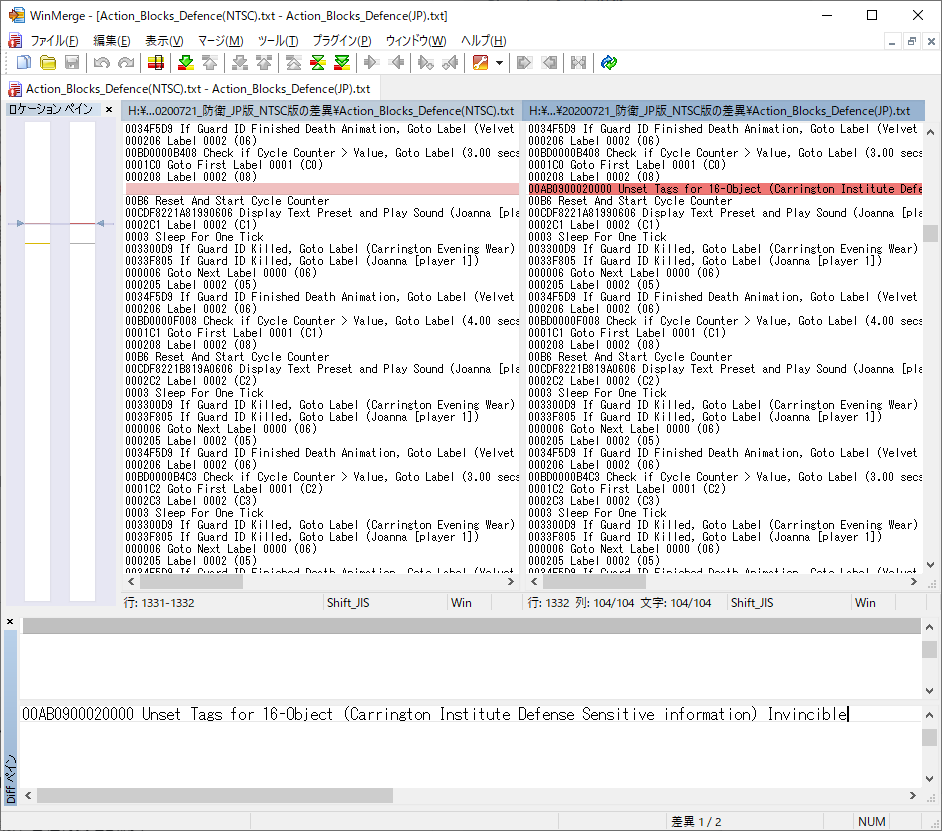This screenshot has width=942, height=831.
Task: Click the left pane file path header
Action: point(320,111)
